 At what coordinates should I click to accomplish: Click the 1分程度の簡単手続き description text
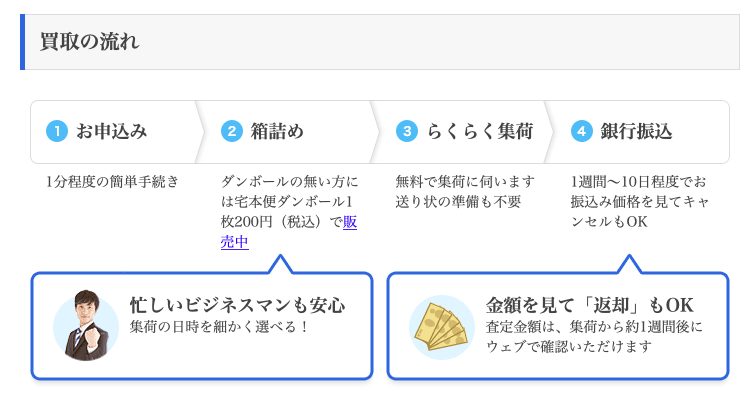click(x=112, y=181)
